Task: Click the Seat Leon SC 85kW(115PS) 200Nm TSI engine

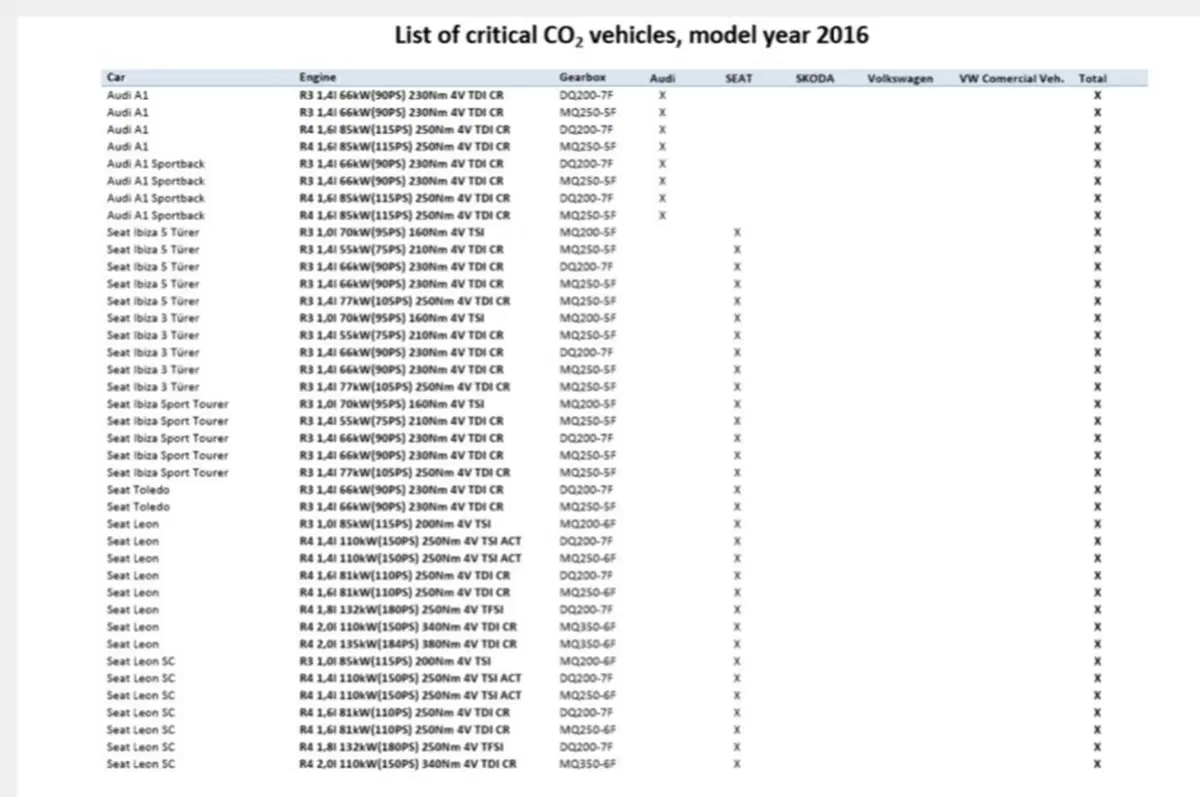Action: [395, 661]
